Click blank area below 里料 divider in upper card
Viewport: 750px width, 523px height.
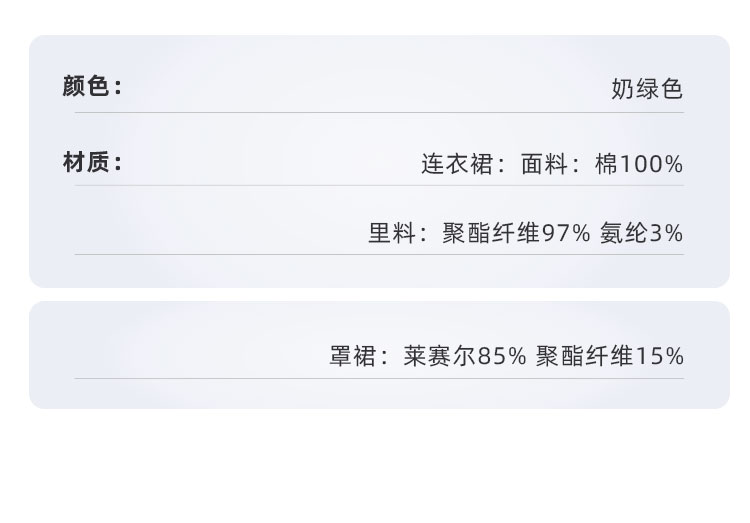379,271
